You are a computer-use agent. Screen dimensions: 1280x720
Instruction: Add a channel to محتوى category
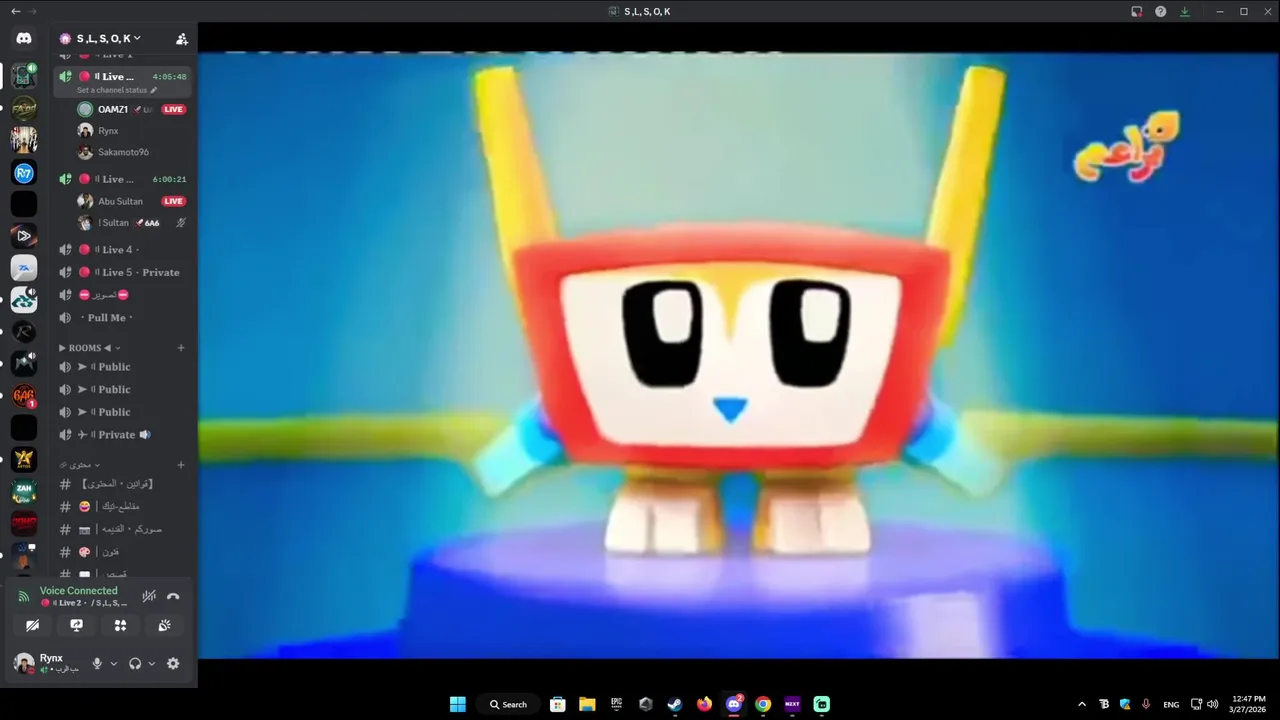[x=181, y=465]
